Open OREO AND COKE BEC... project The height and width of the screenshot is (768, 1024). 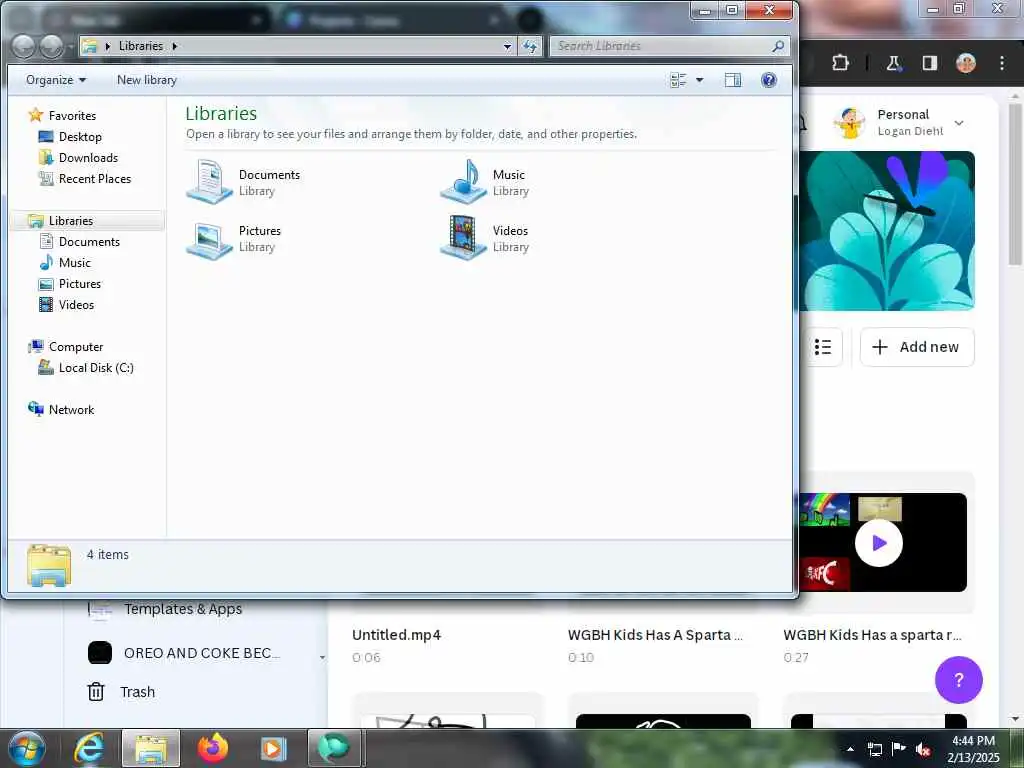coord(184,653)
